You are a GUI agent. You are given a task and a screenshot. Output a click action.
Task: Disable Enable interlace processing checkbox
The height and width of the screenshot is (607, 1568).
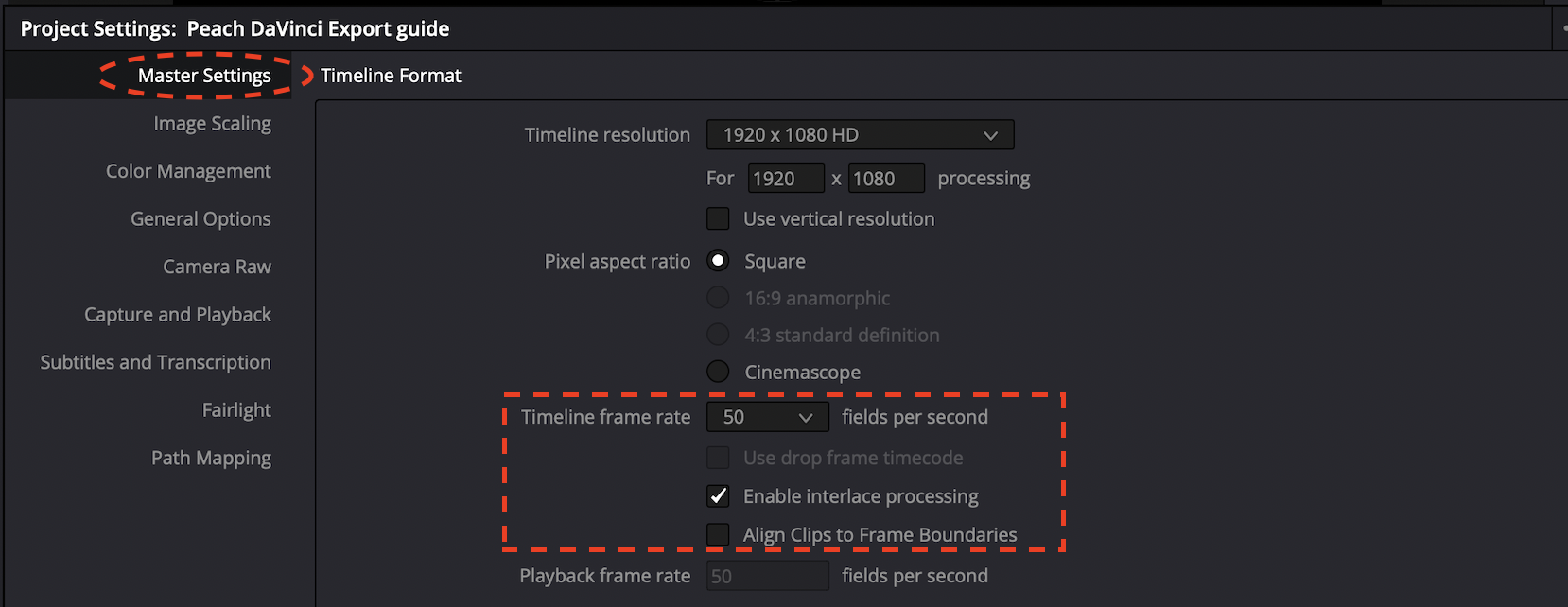click(719, 496)
